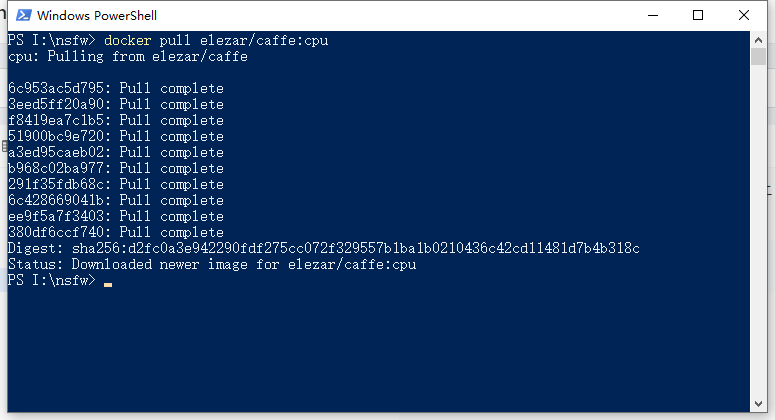Minimize the Windows PowerShell window

[653, 15]
